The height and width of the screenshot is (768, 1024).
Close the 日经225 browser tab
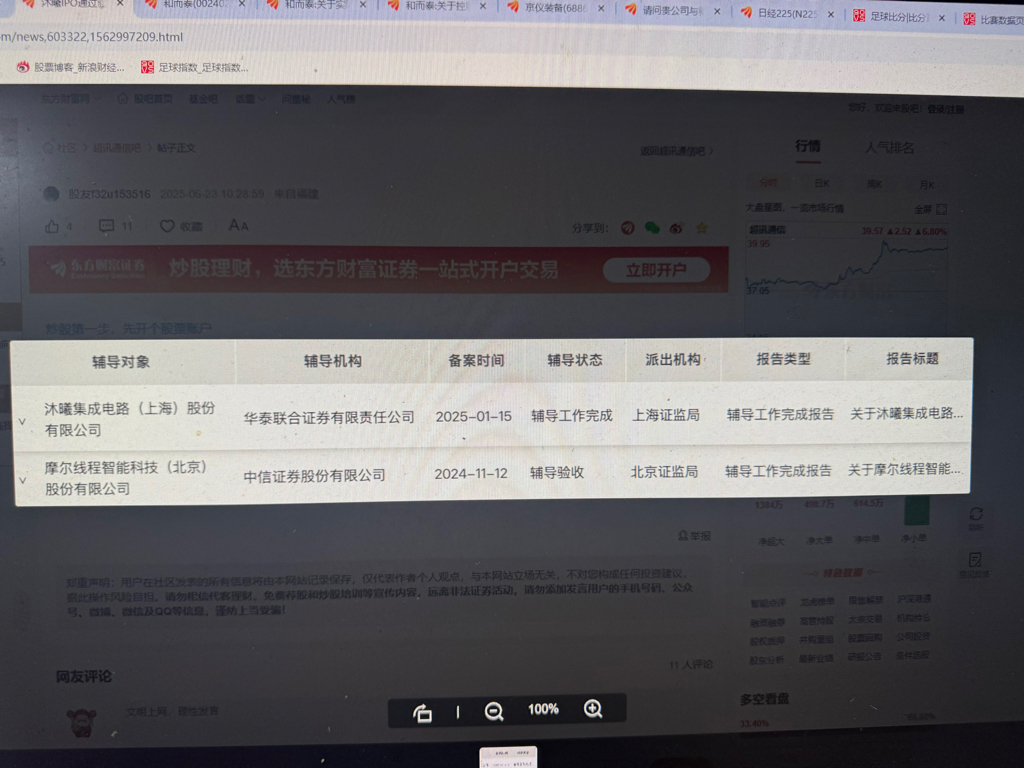coord(831,14)
